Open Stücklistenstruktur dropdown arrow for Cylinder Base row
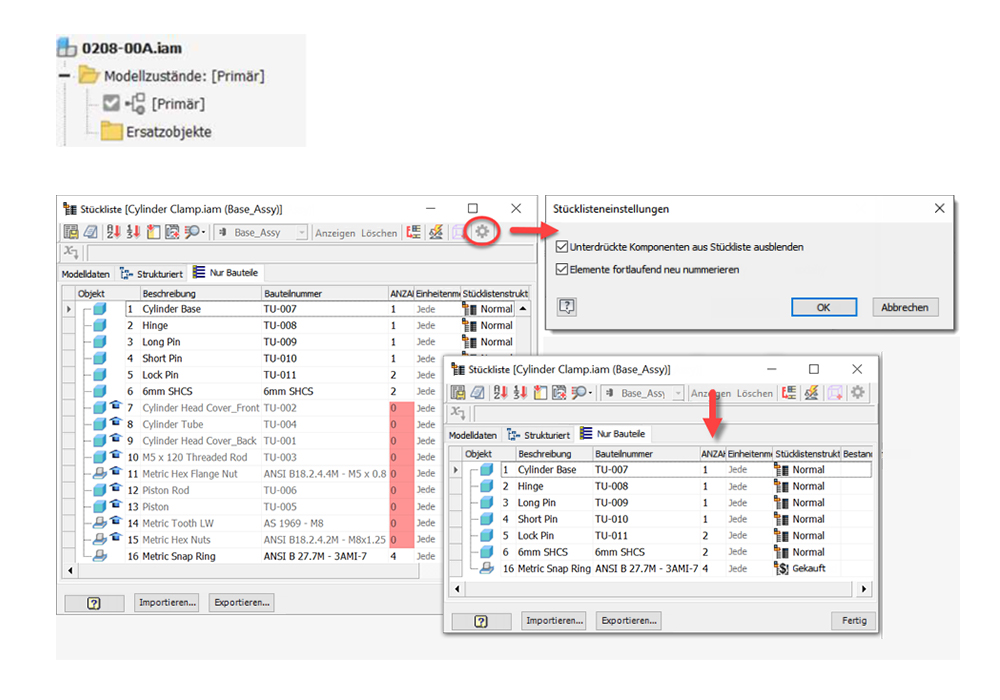Screen dimensions: 1000x700 [521, 309]
